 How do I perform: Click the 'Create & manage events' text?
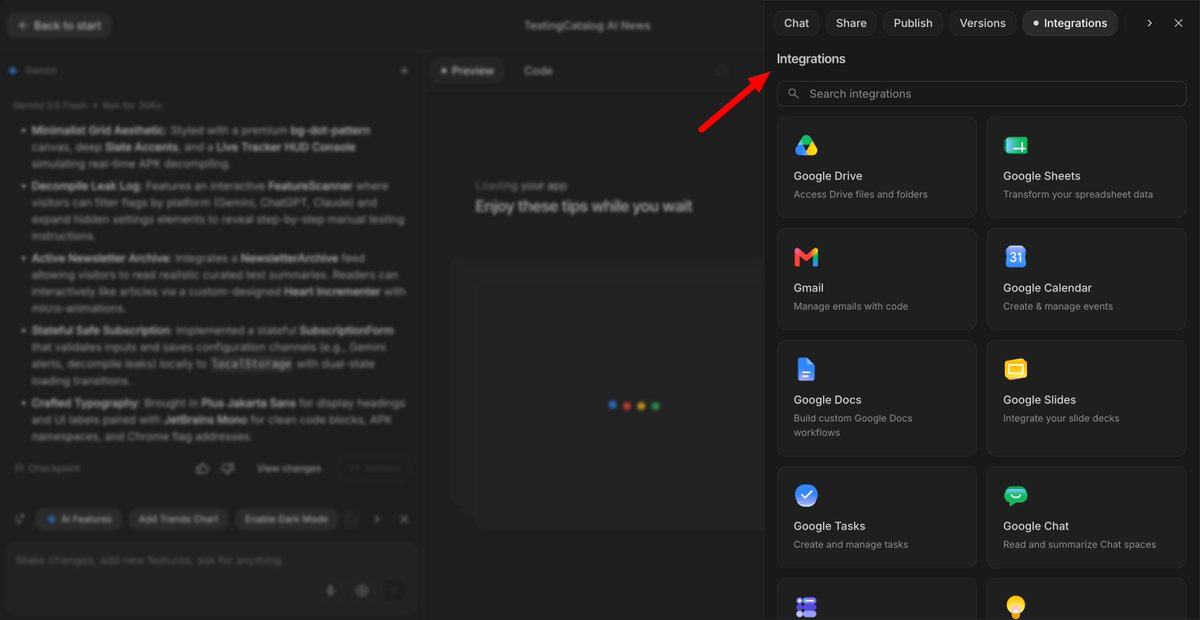pos(1058,307)
